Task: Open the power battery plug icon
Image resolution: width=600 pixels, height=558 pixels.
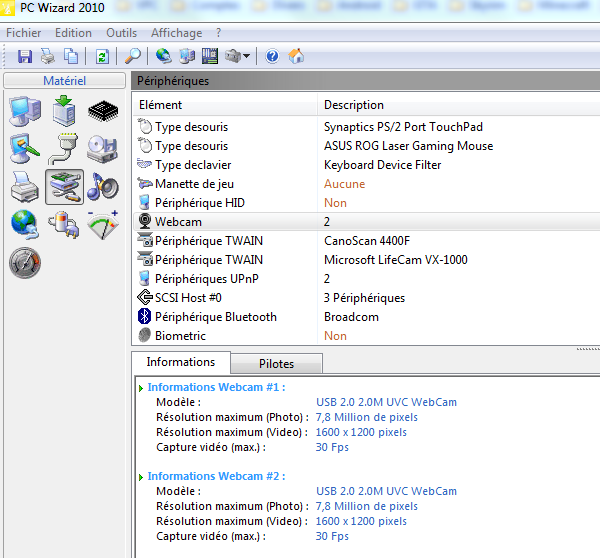Action: [65, 225]
